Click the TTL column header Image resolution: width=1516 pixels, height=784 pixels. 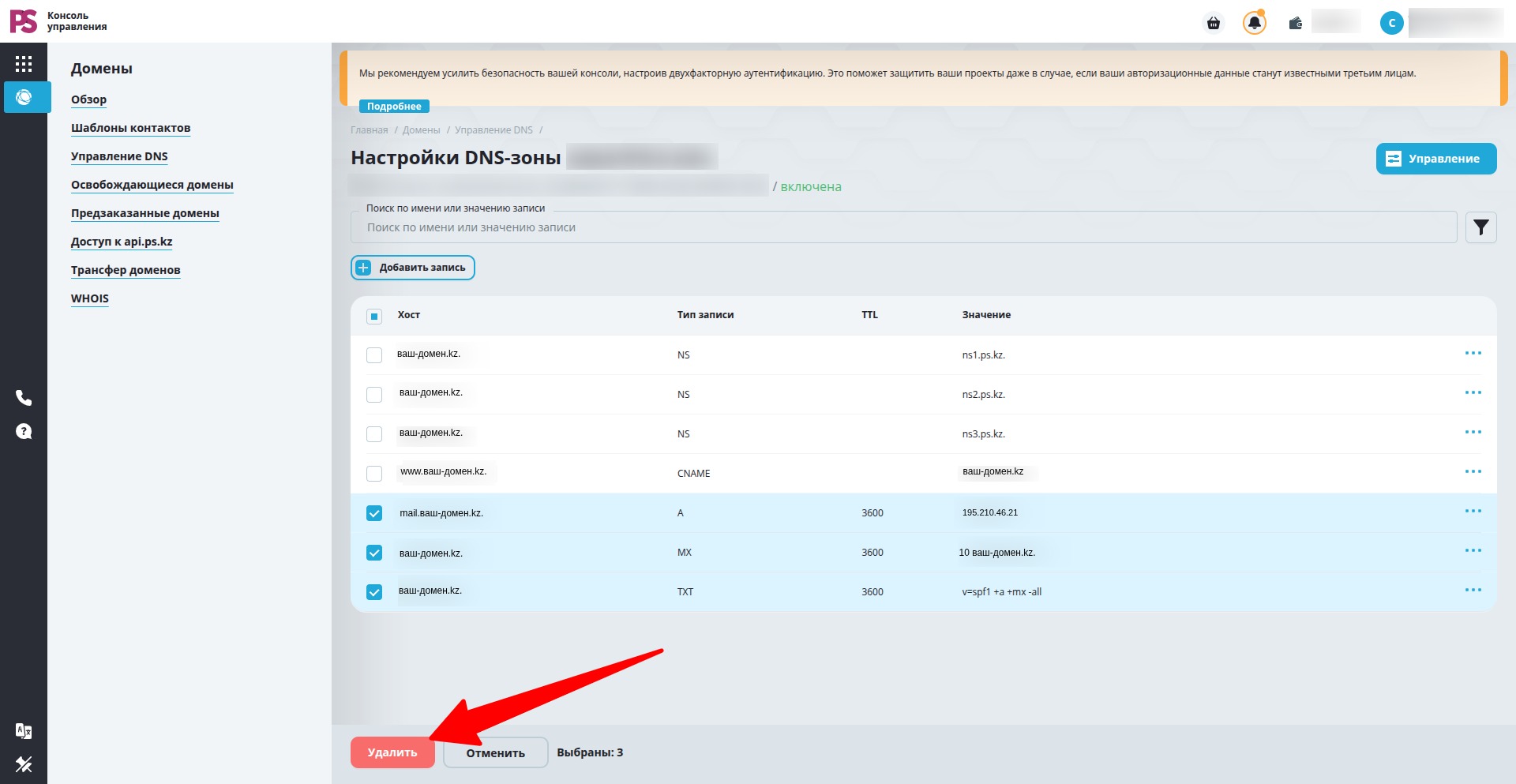[869, 315]
